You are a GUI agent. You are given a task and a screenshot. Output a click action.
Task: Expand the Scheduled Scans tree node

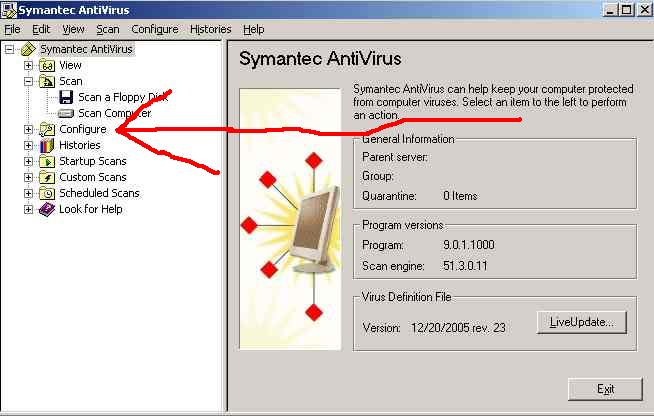(28, 193)
